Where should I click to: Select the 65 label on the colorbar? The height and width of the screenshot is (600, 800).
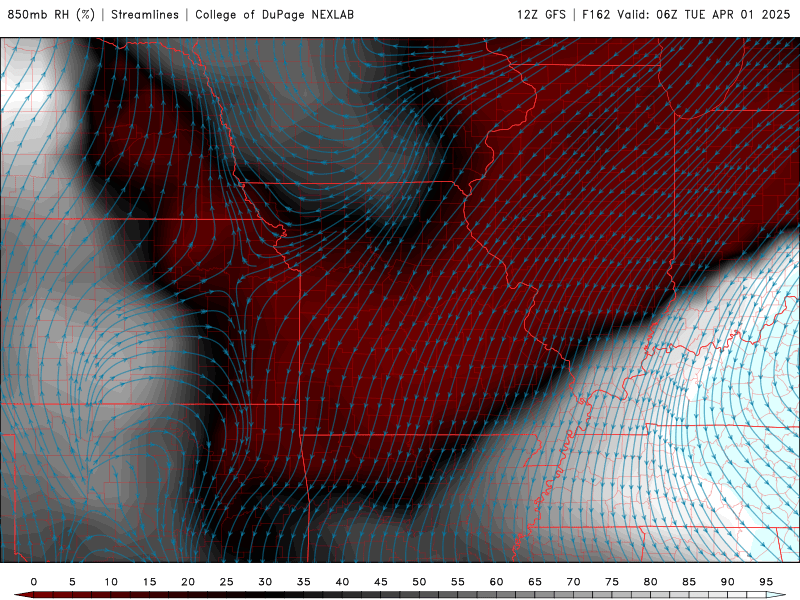(535, 582)
